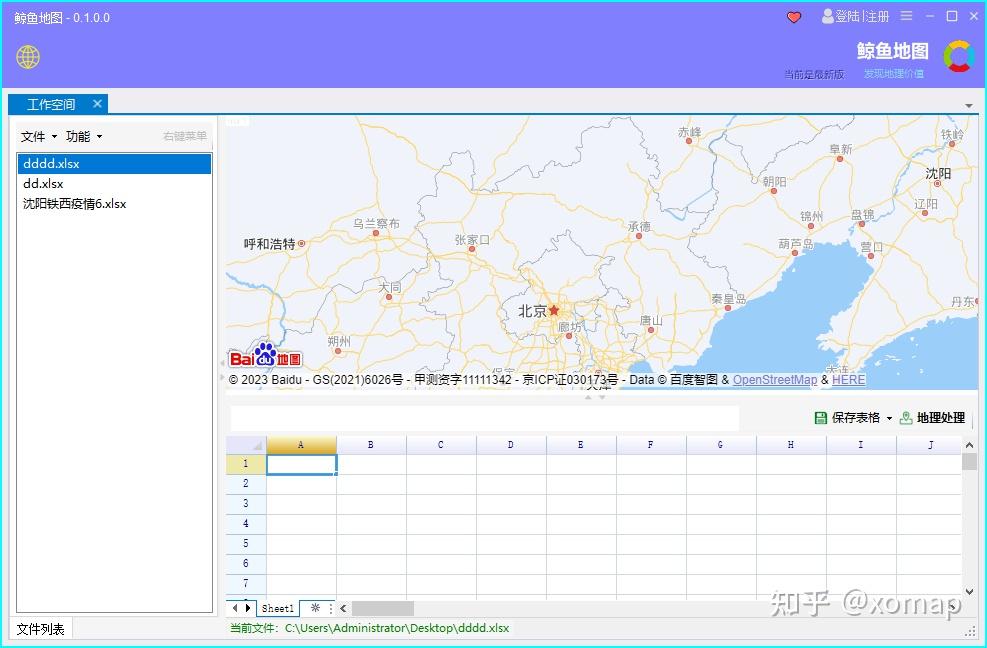Select dd.xlsx in file list
The height and width of the screenshot is (648, 987).
tap(114, 184)
